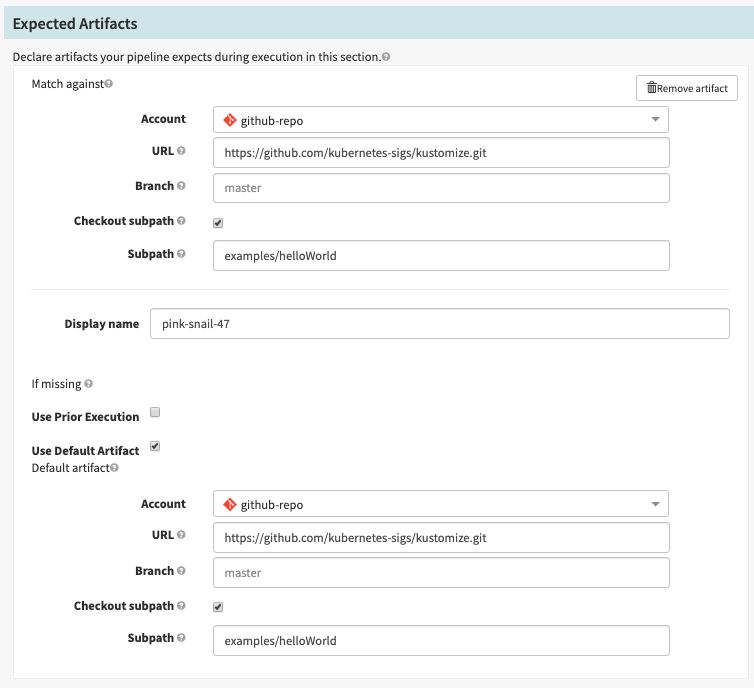754x688 pixels.
Task: Click help icon next to Default artifact
Action: (x=114, y=467)
